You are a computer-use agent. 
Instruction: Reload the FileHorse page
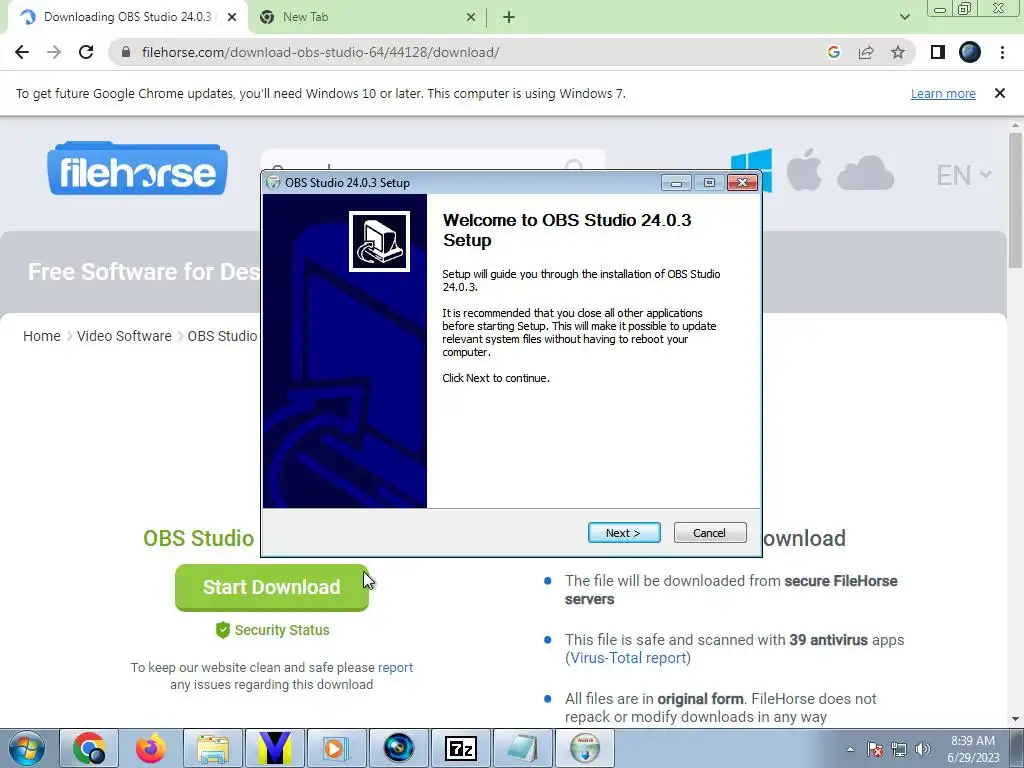click(x=86, y=52)
